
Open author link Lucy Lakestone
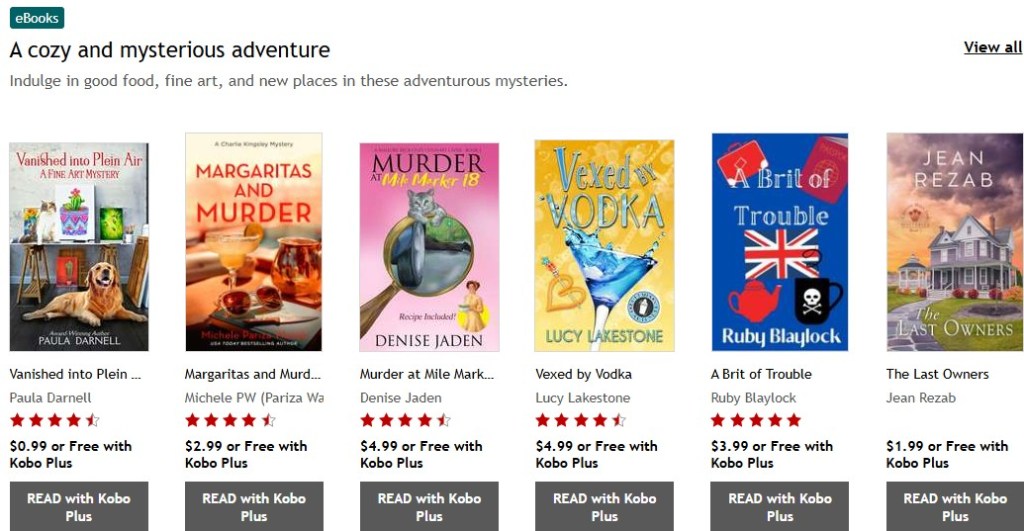(x=583, y=398)
